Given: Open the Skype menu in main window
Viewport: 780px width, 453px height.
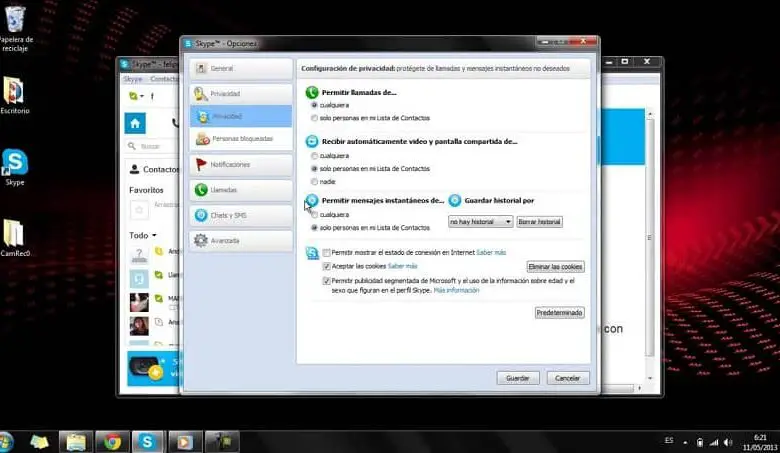Looking at the screenshot, I should point(133,79).
